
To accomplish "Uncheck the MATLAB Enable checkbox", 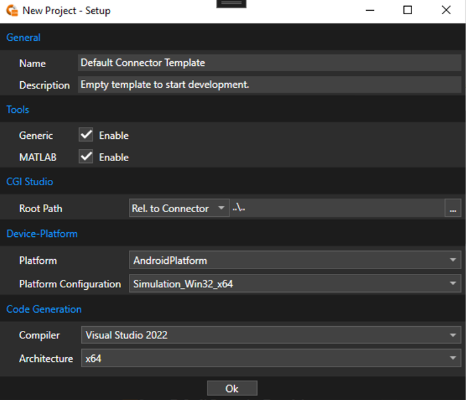I will (86, 157).
